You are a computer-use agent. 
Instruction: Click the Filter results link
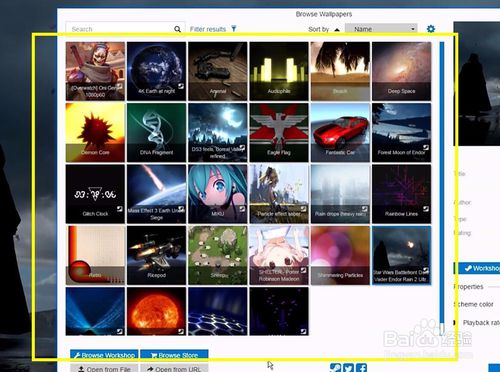coord(208,29)
